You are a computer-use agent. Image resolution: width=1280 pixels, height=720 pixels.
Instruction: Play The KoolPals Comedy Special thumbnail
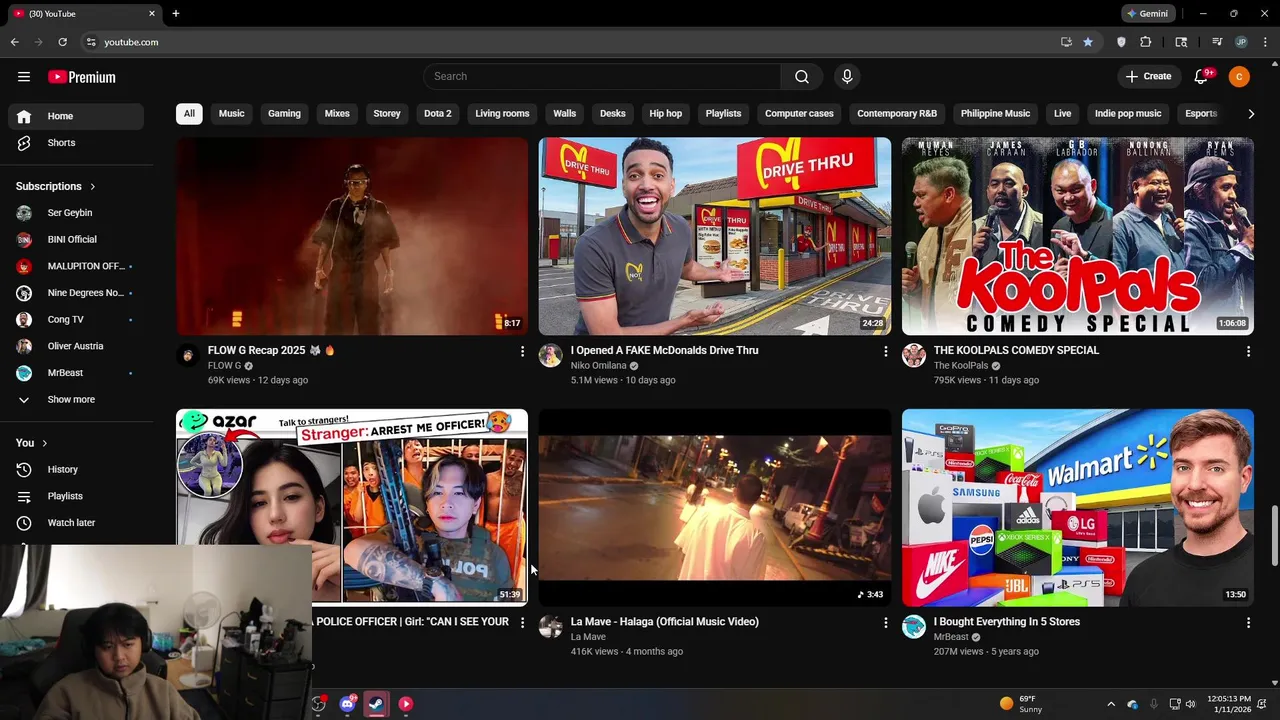(x=1078, y=236)
